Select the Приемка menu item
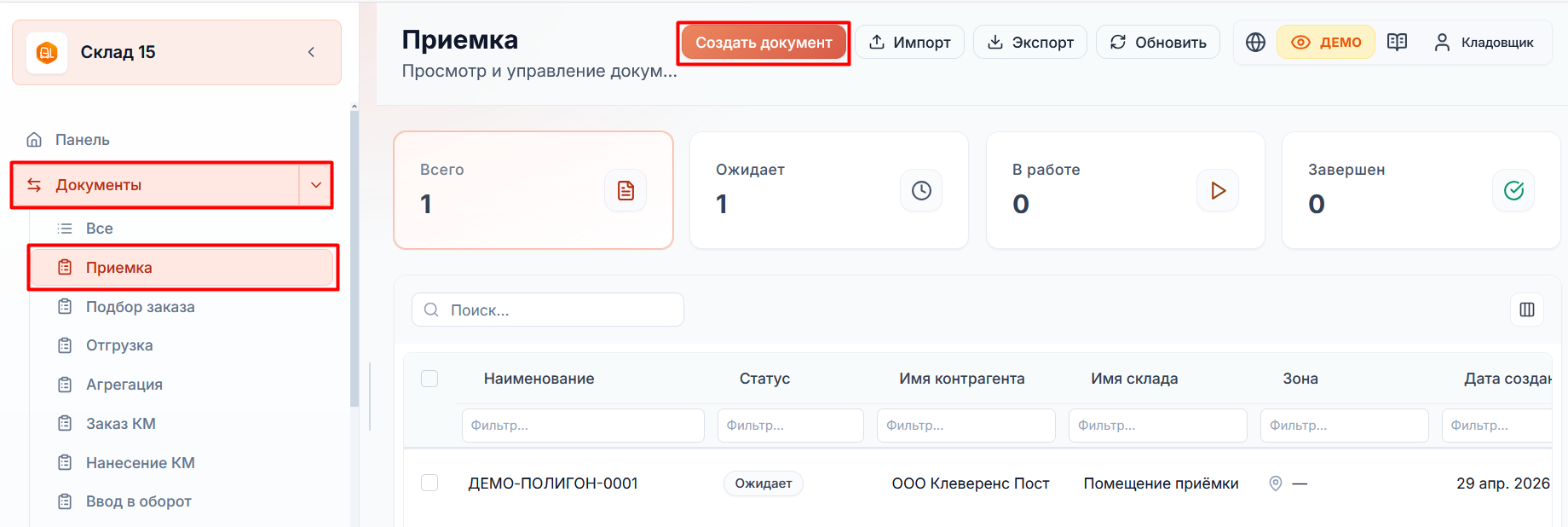This screenshot has width=1568, height=527. tap(182, 268)
